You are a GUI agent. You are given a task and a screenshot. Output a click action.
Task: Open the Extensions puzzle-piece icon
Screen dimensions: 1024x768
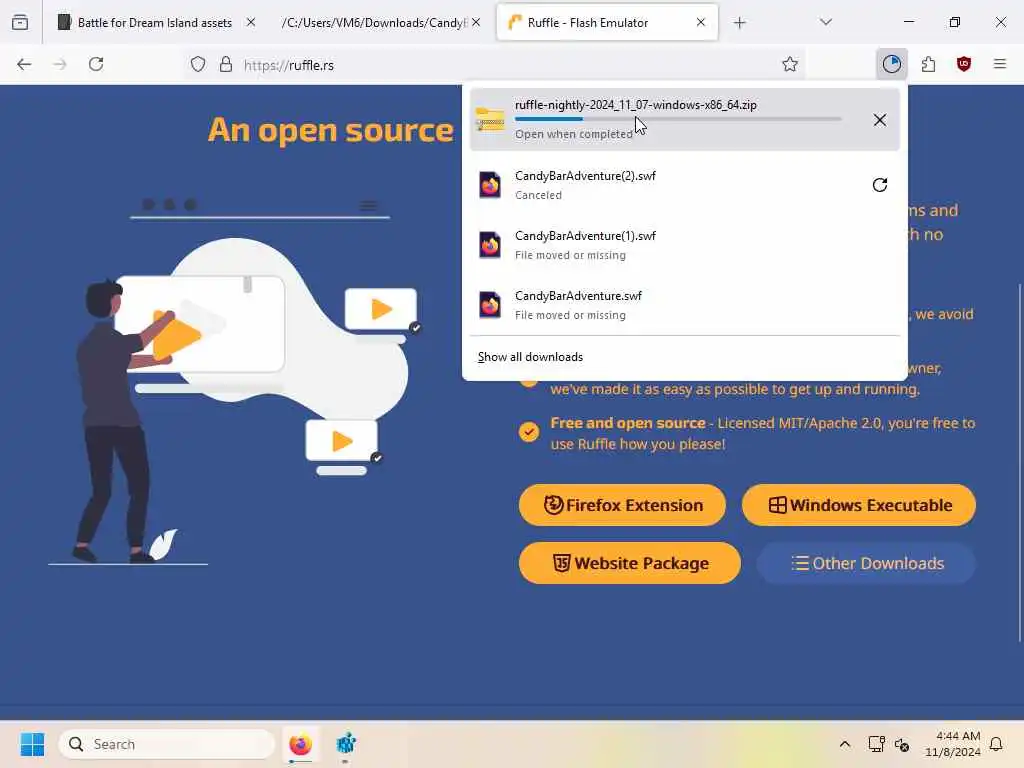(928, 64)
